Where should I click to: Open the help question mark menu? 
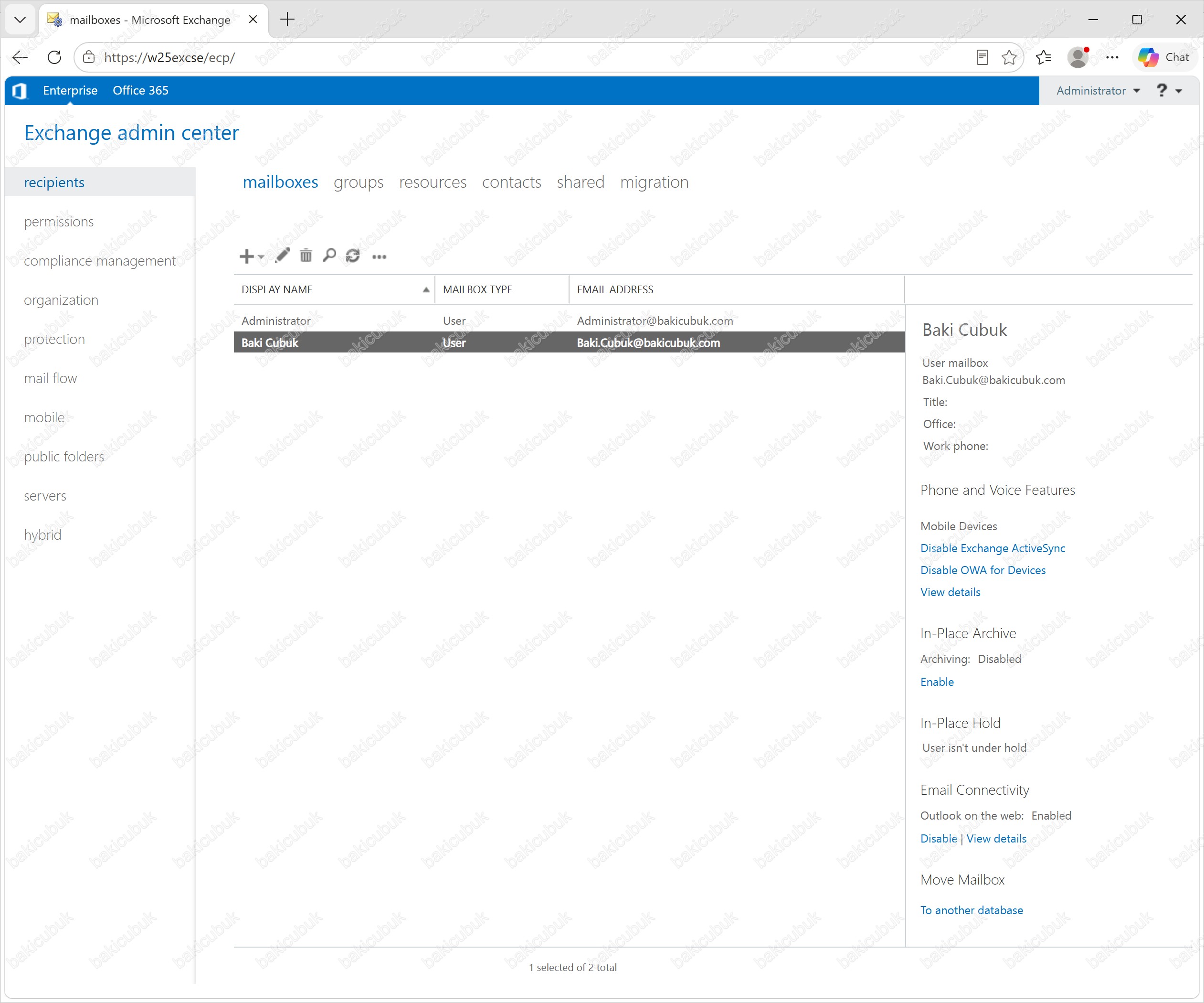(1169, 91)
